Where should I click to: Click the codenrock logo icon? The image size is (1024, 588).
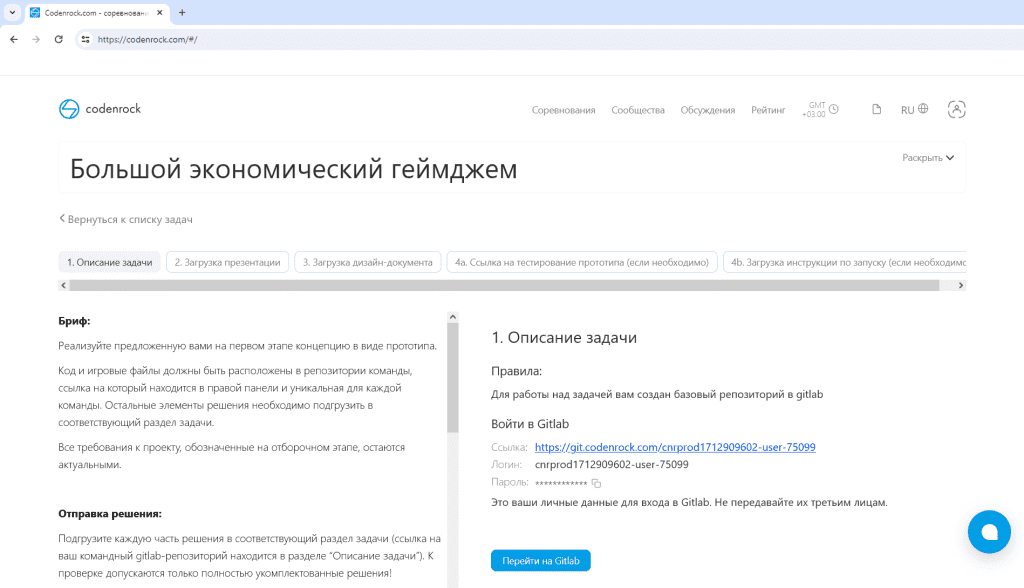point(69,109)
